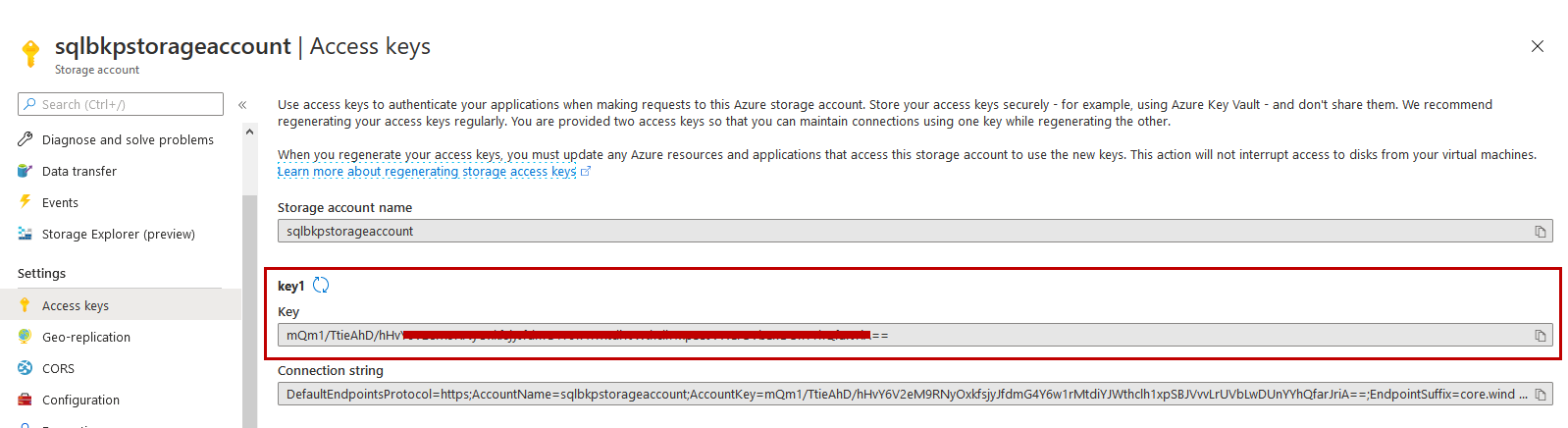Open CORS settings
The image size is (1568, 428).
58,368
